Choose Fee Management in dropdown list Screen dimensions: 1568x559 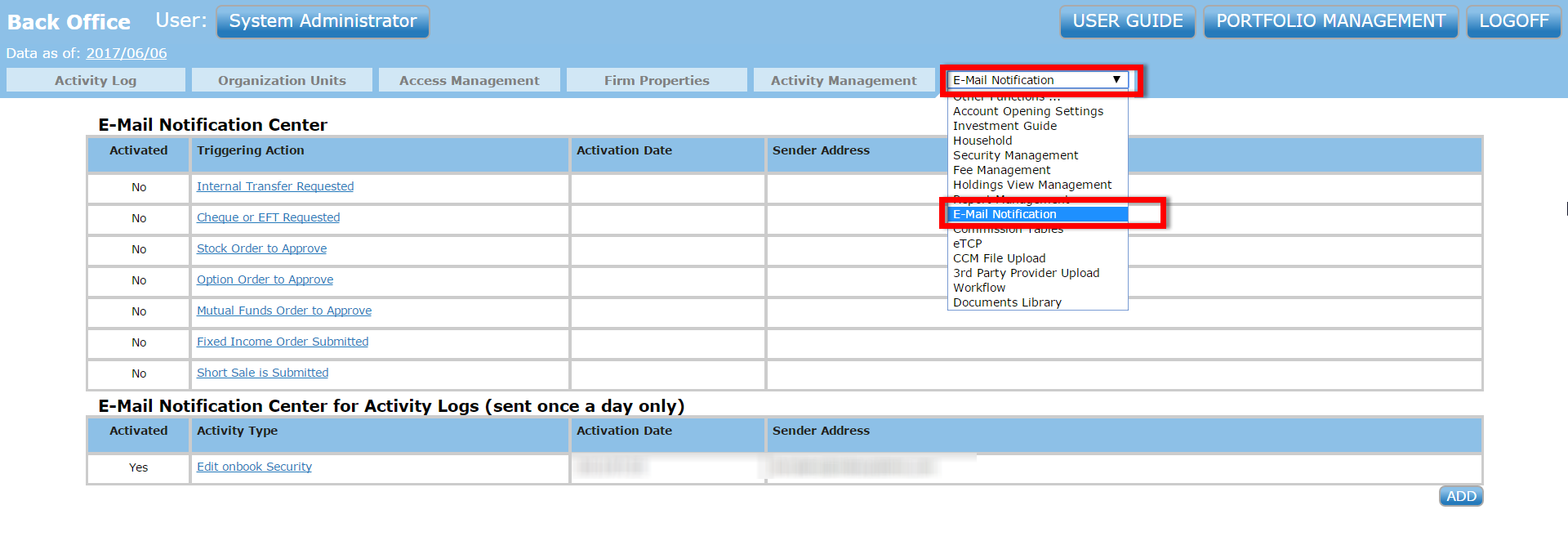(1001, 170)
